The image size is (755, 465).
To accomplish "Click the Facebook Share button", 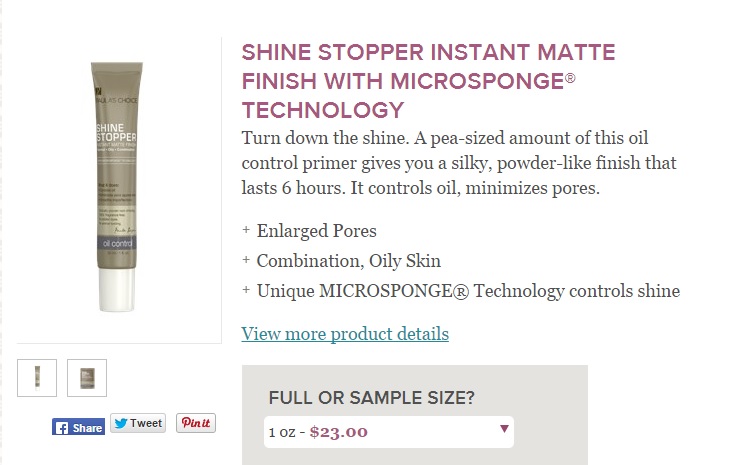I will pos(79,426).
